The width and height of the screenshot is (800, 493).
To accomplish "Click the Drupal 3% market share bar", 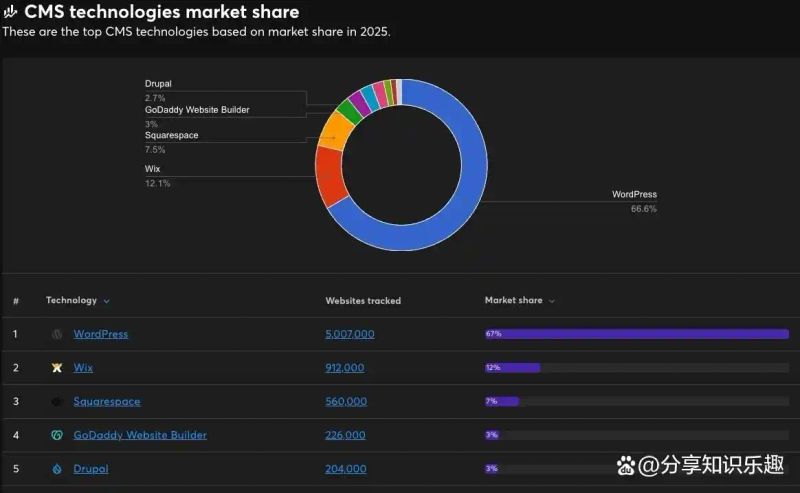I will click(x=492, y=469).
